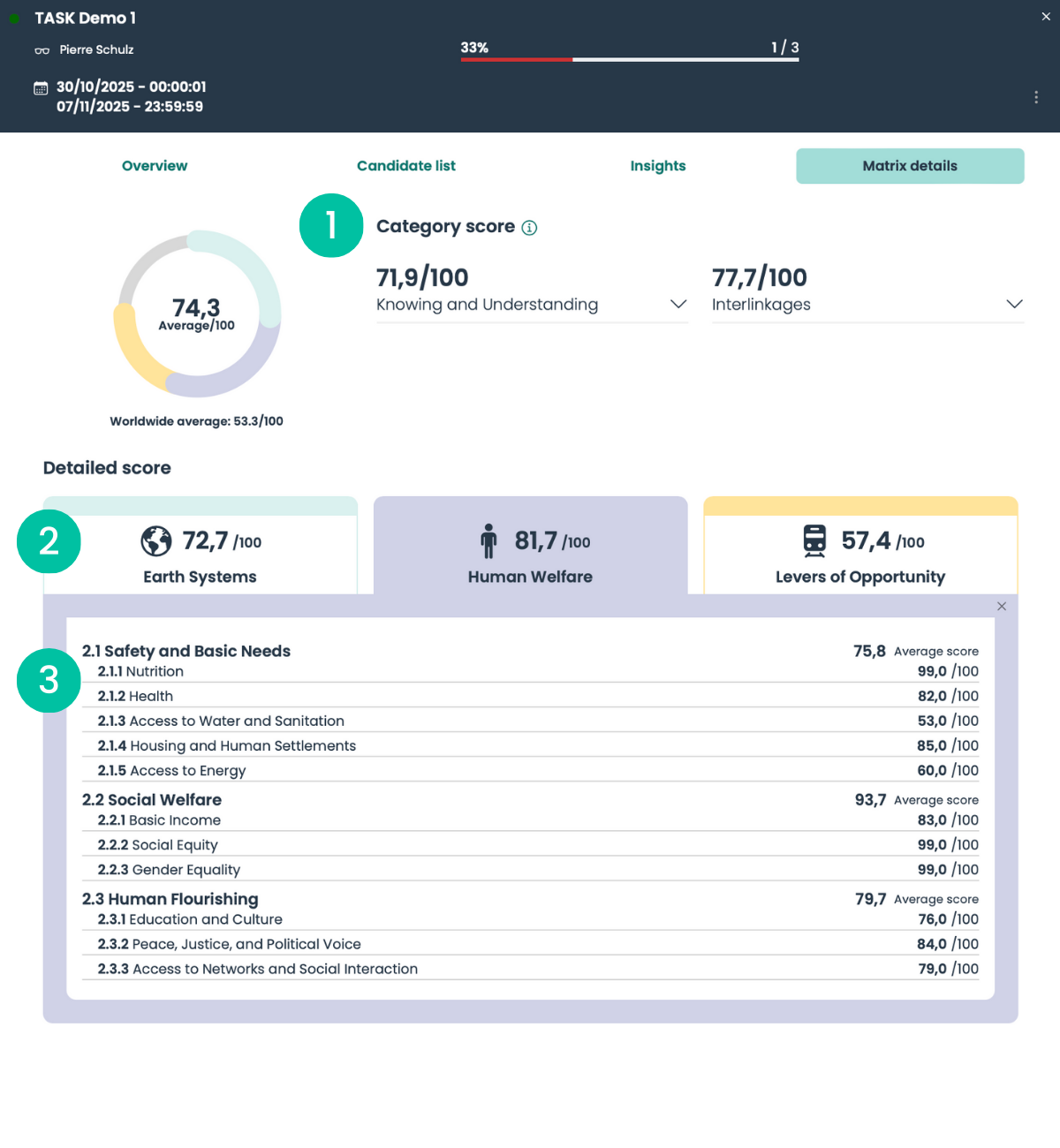Select the Earth Systems score card
Screen dimensions: 1060x1148
(x=201, y=555)
